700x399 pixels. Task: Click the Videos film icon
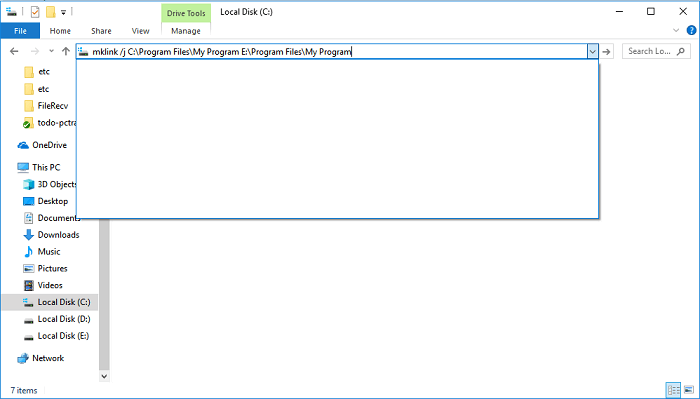29,285
